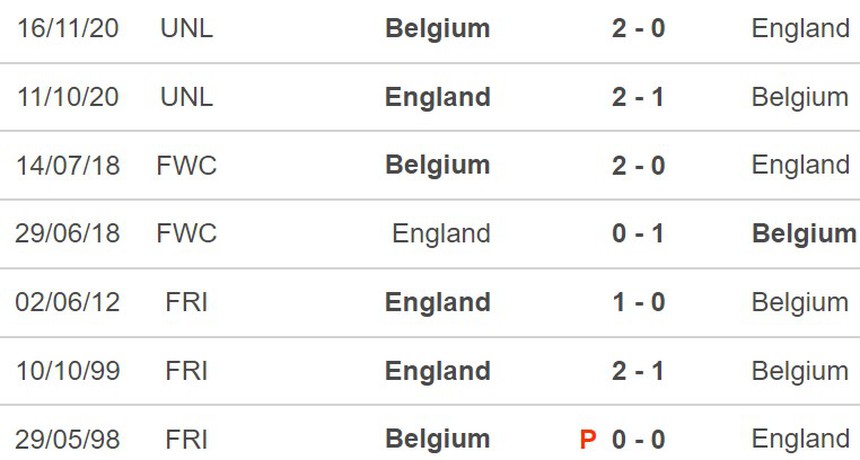Open the 29/05/98 match date

coord(67,439)
